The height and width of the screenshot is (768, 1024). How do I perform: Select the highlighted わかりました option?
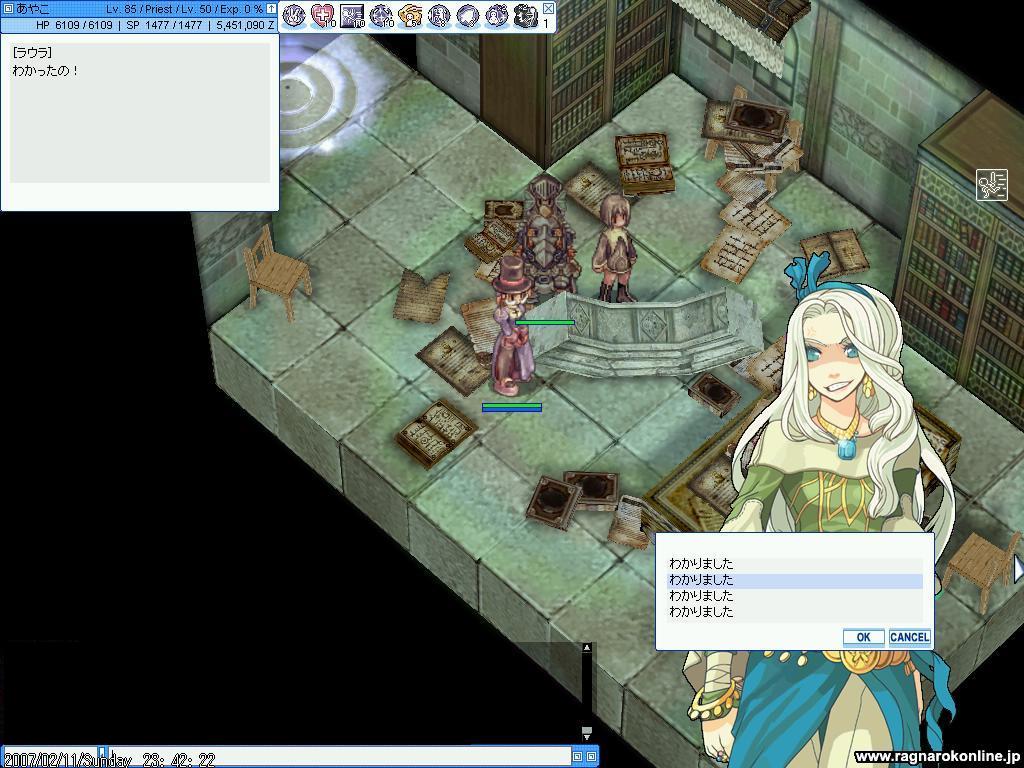pyautogui.click(x=795, y=580)
